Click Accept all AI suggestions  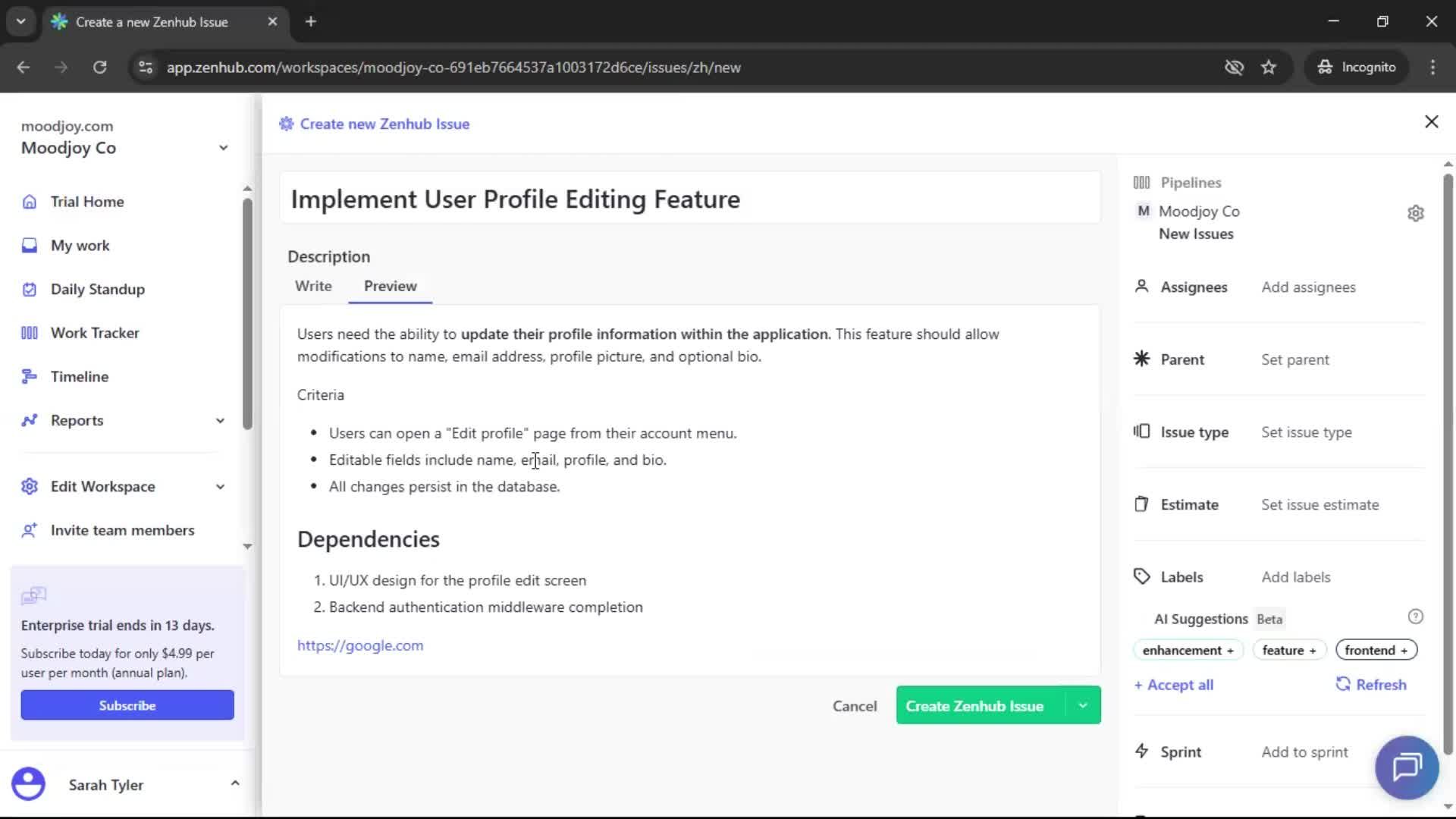(x=1174, y=684)
